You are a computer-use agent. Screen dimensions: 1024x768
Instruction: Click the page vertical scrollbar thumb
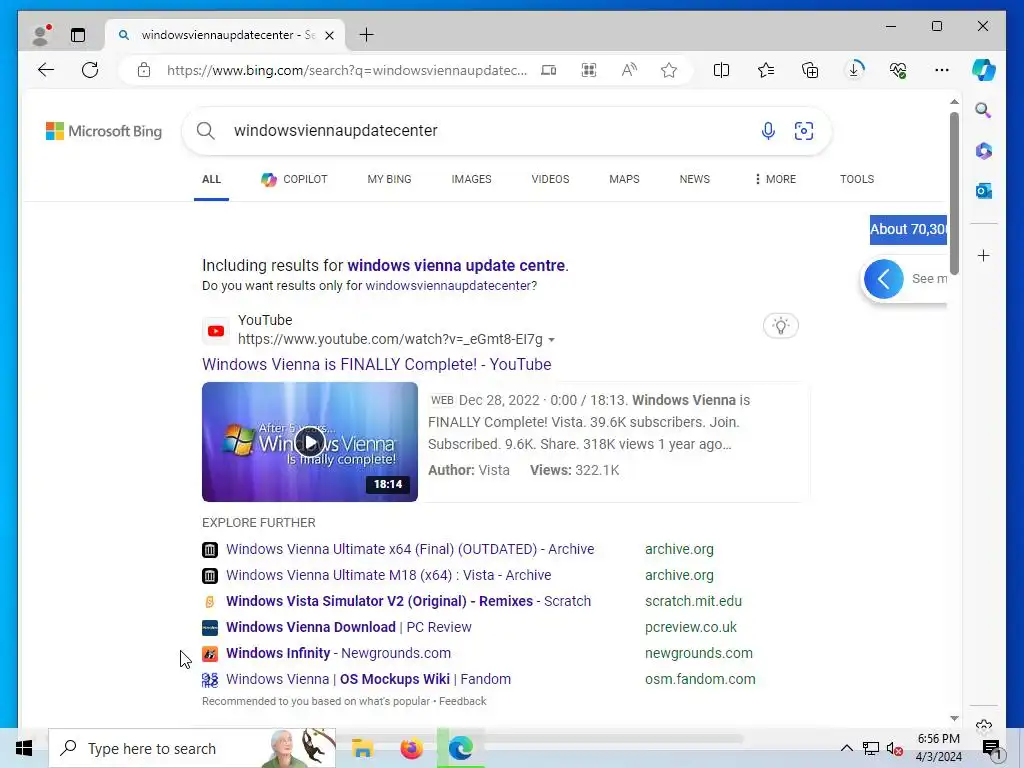click(954, 193)
